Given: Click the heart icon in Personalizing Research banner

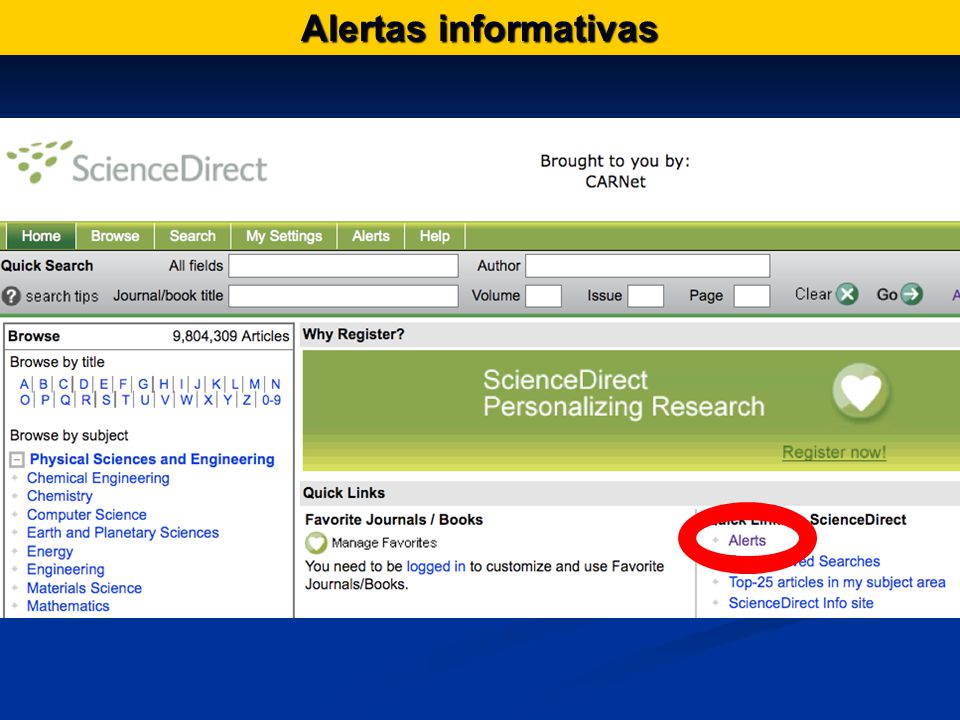Looking at the screenshot, I should click(x=860, y=391).
